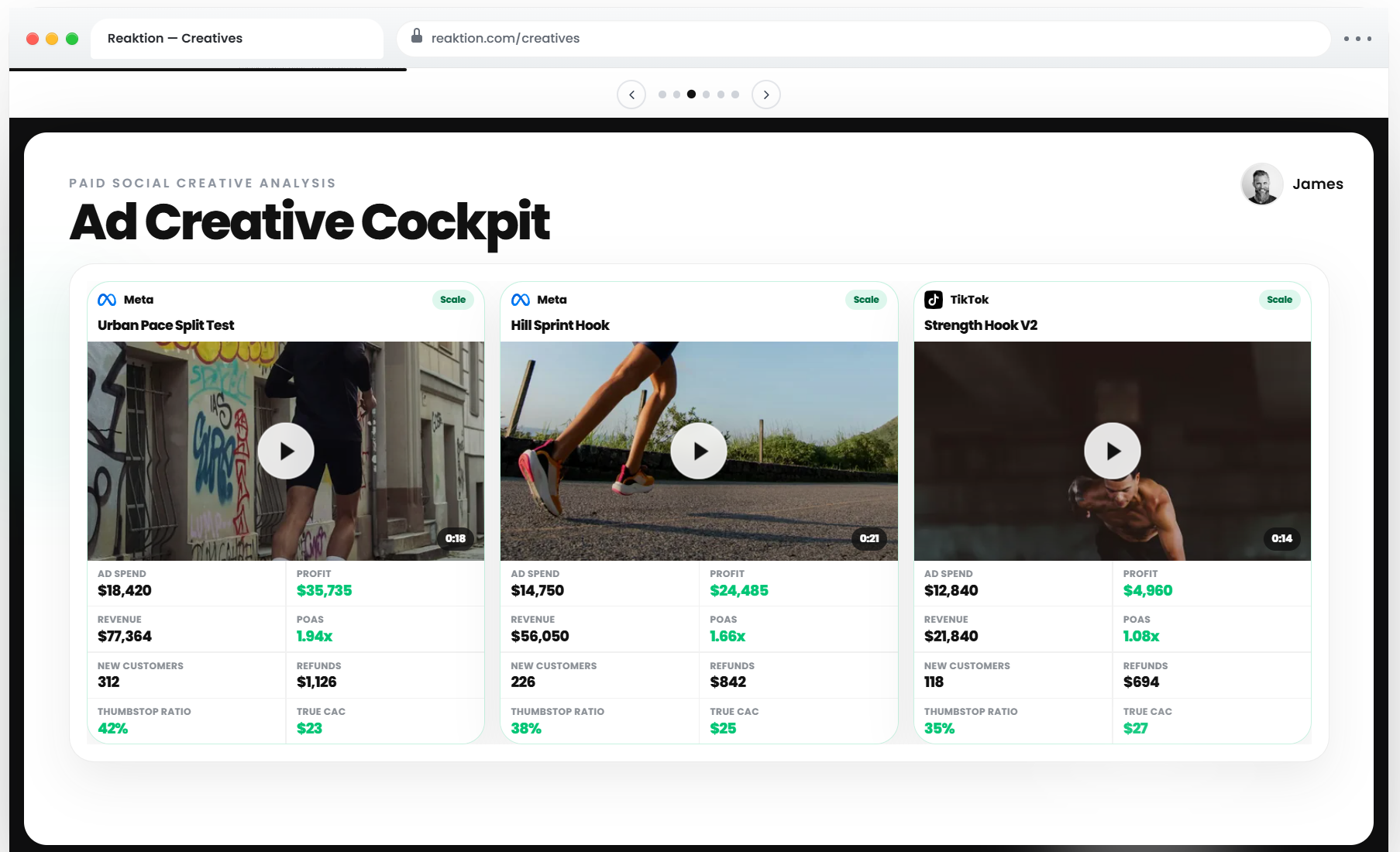Select the fourth carousel dot
Screen dimensions: 1400x852
coord(707,94)
